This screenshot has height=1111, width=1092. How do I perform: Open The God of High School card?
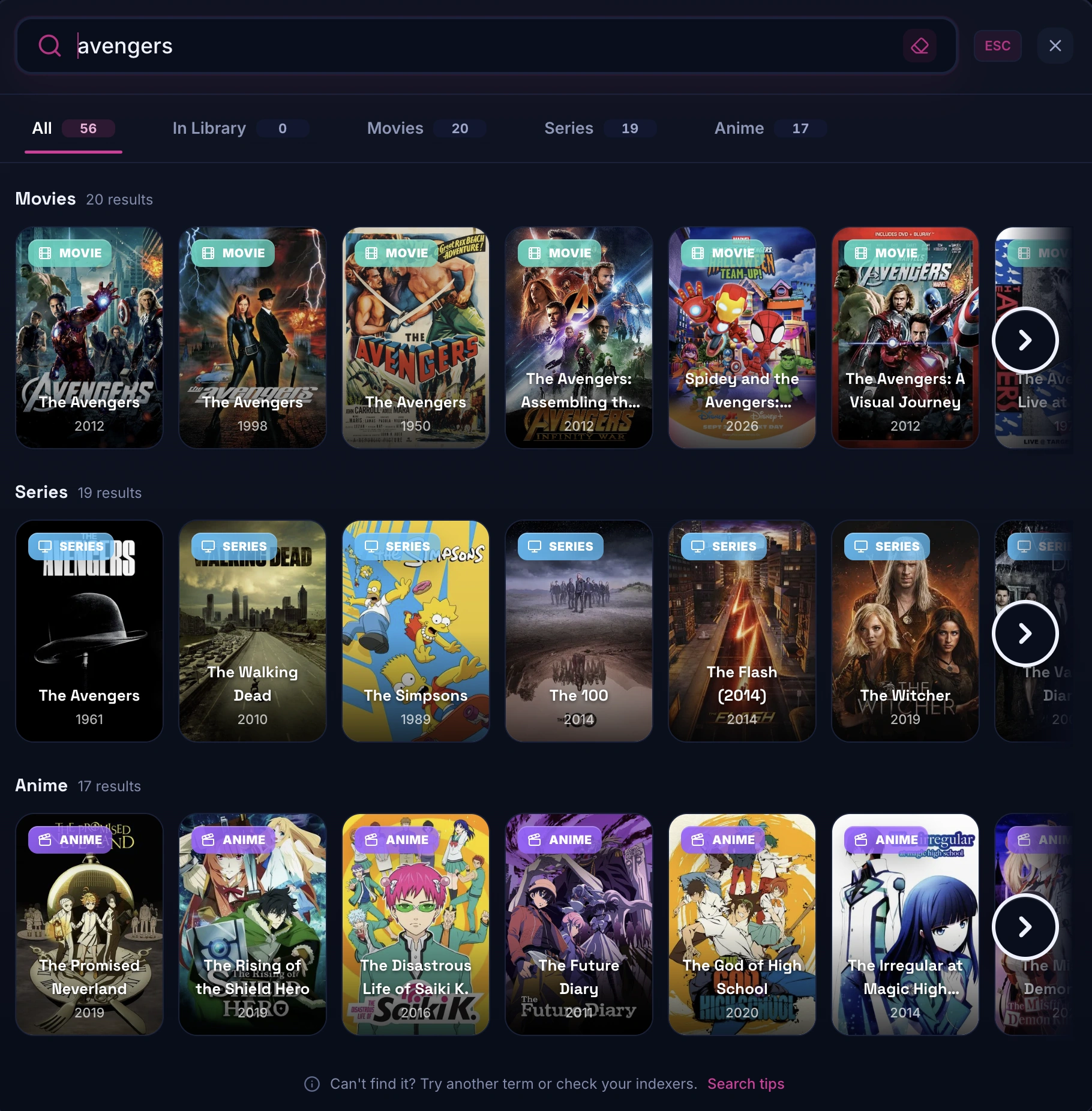point(742,924)
